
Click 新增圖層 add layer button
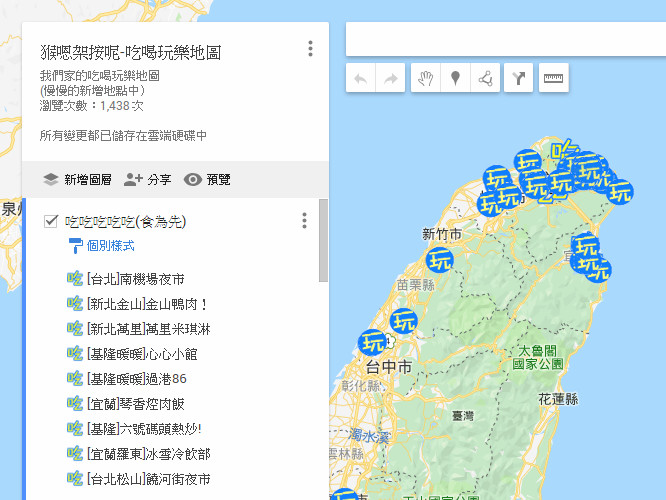pos(77,180)
